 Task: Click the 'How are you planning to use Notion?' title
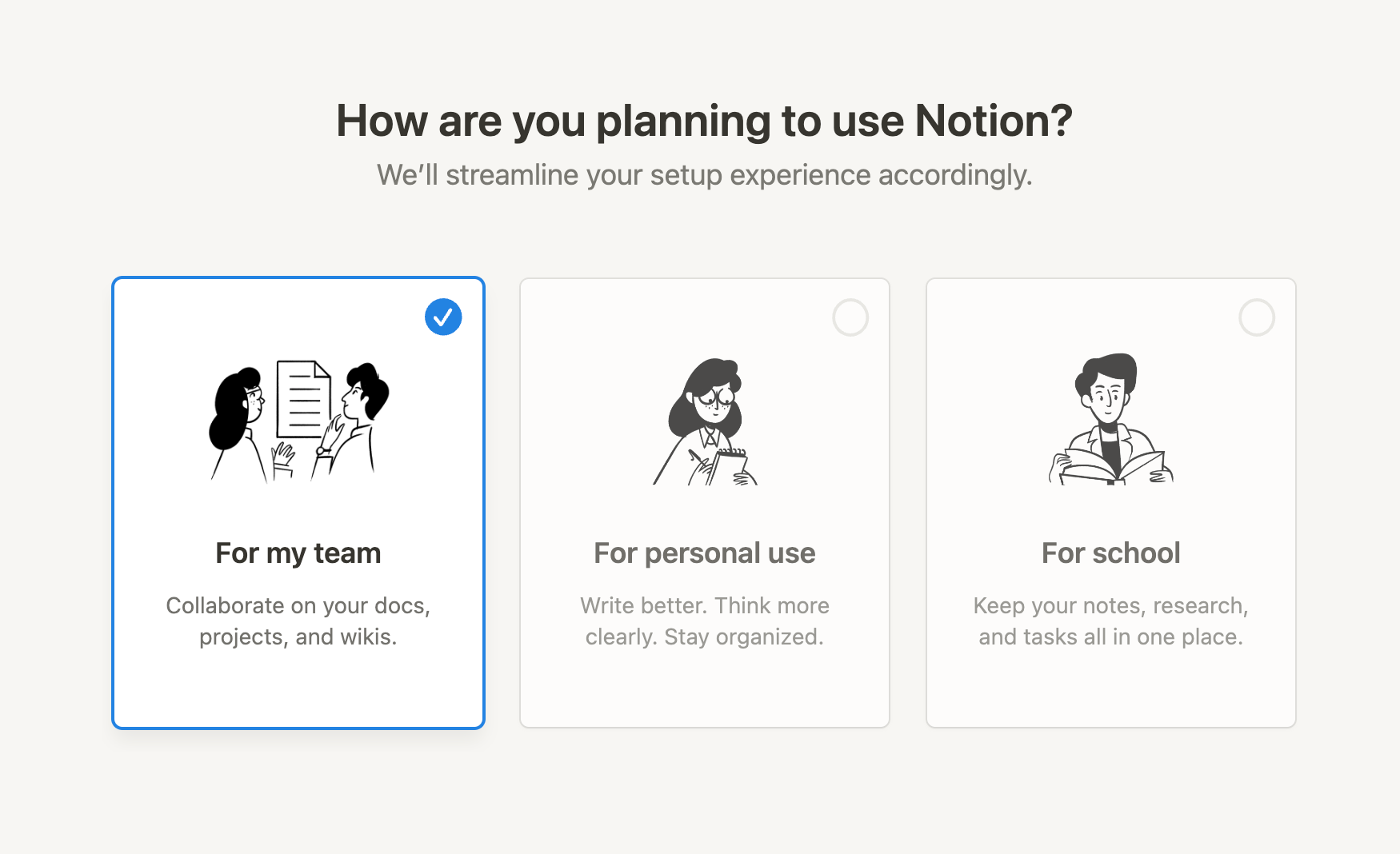point(704,122)
